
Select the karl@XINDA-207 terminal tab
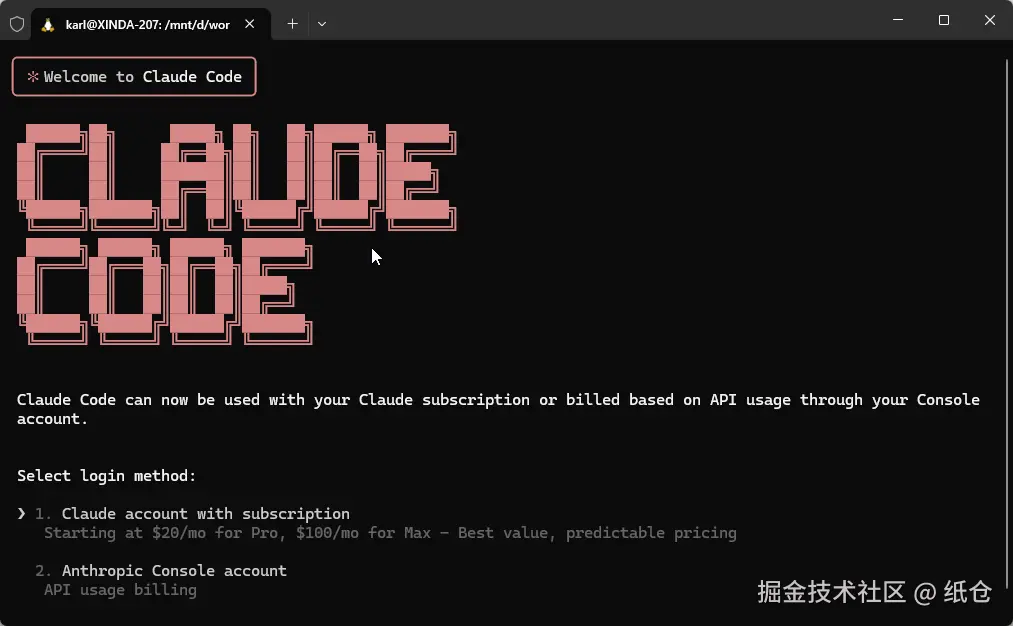click(151, 25)
